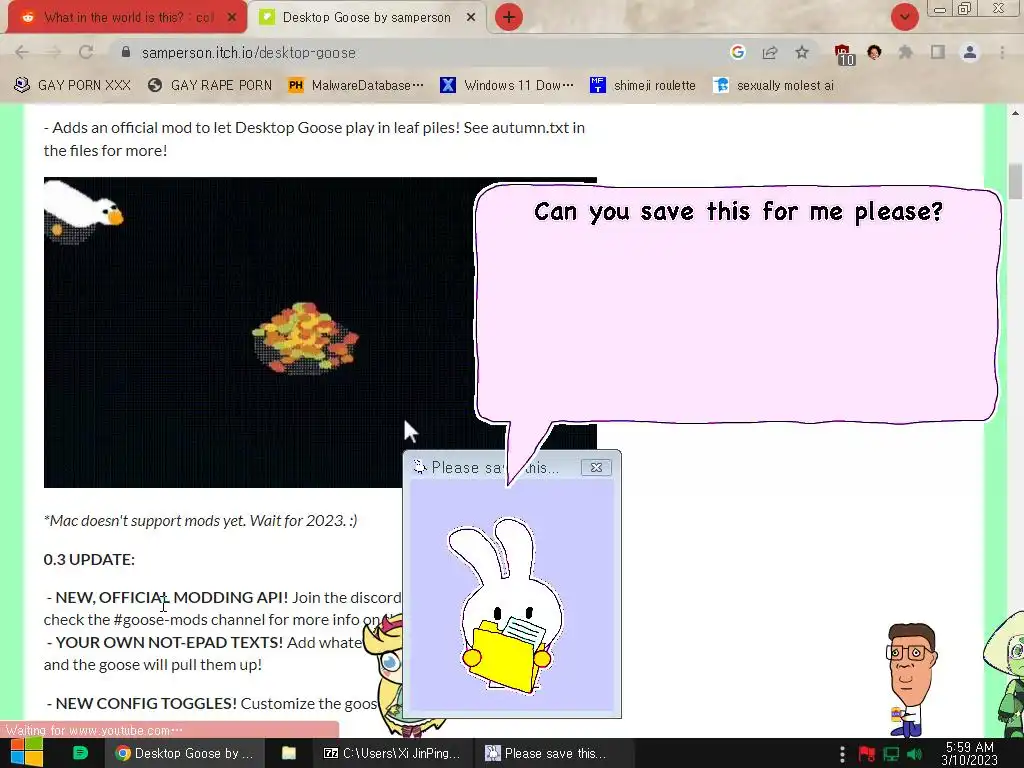Open the Windows 11 Dow… bookmark
The width and height of the screenshot is (1024, 768).
(507, 86)
